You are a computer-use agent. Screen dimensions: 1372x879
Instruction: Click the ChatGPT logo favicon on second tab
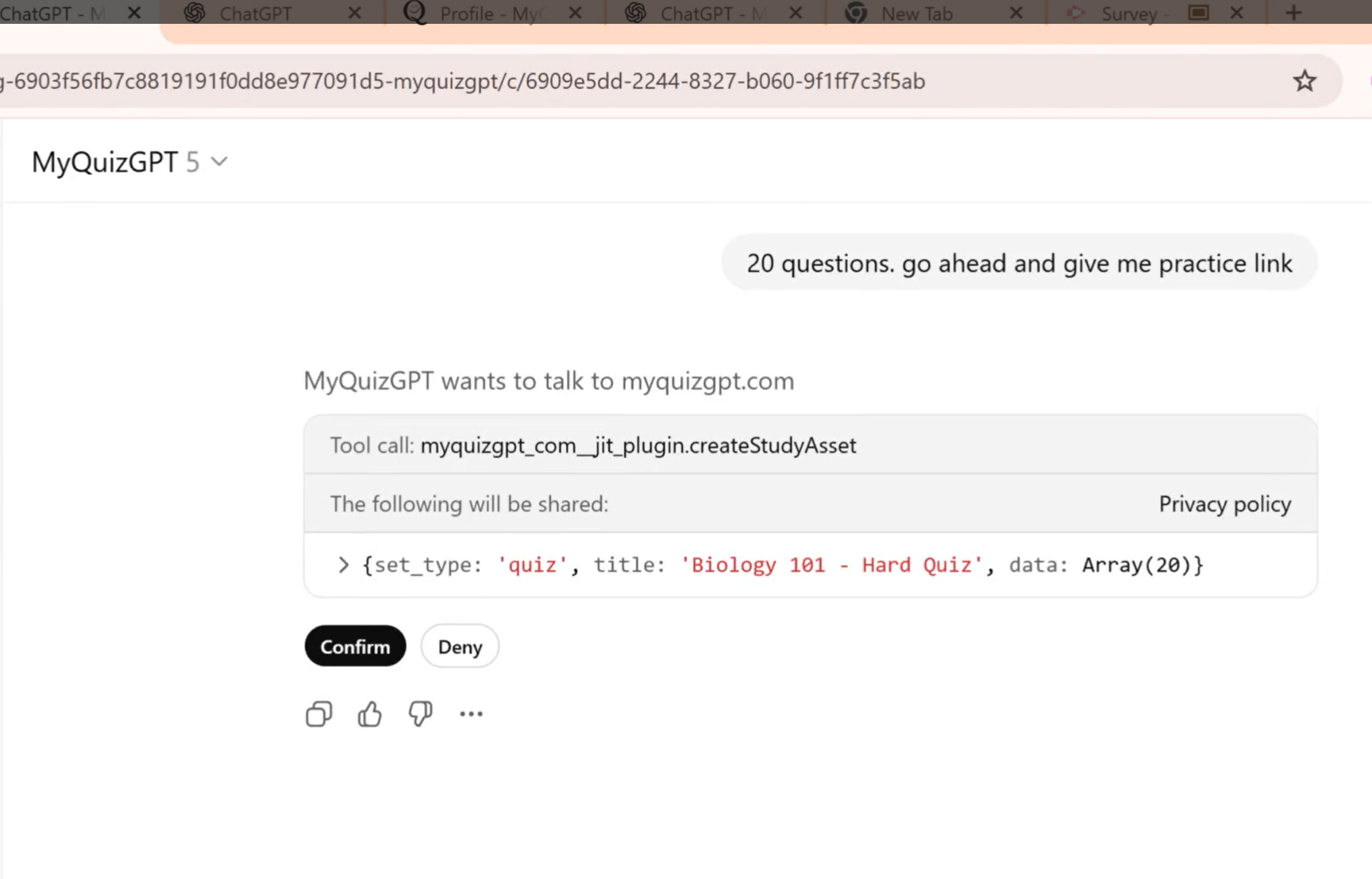tap(193, 13)
